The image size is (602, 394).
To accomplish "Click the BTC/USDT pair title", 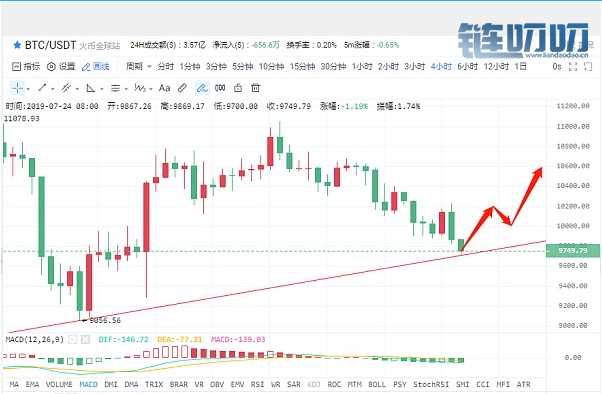I will [x=50, y=45].
